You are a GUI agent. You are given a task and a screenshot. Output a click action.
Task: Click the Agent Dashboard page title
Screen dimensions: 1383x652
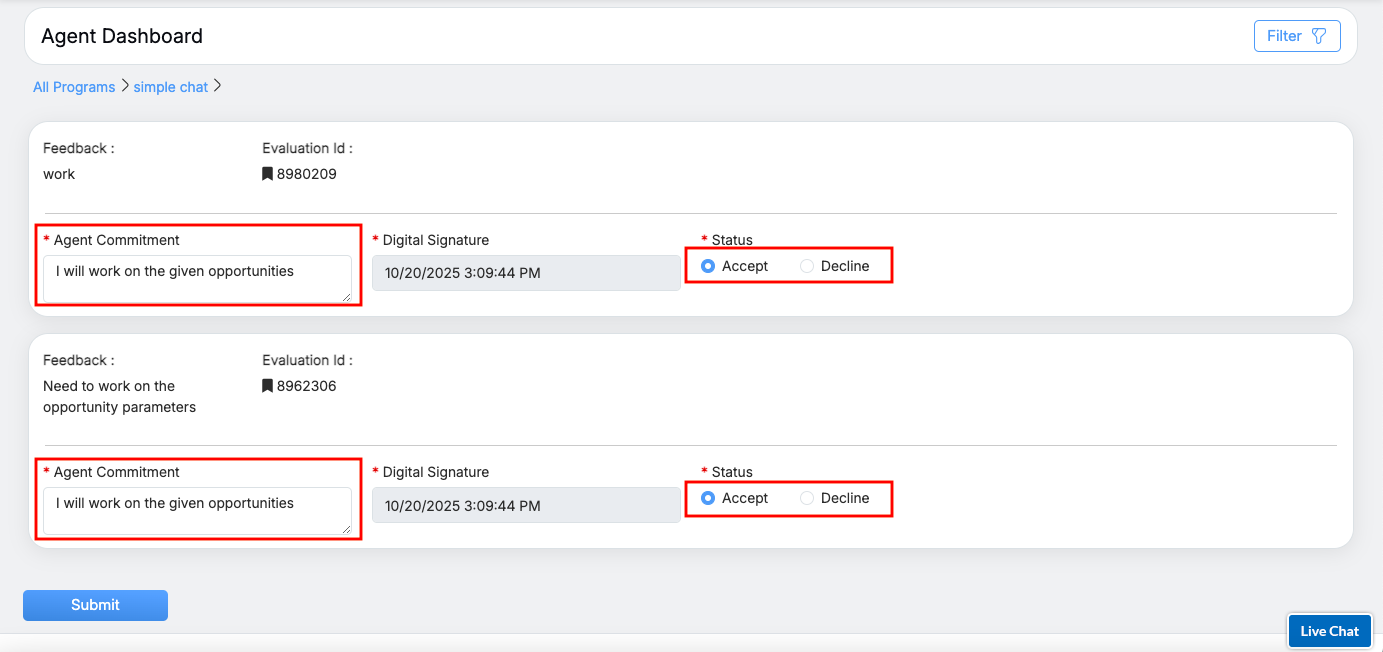(x=122, y=36)
